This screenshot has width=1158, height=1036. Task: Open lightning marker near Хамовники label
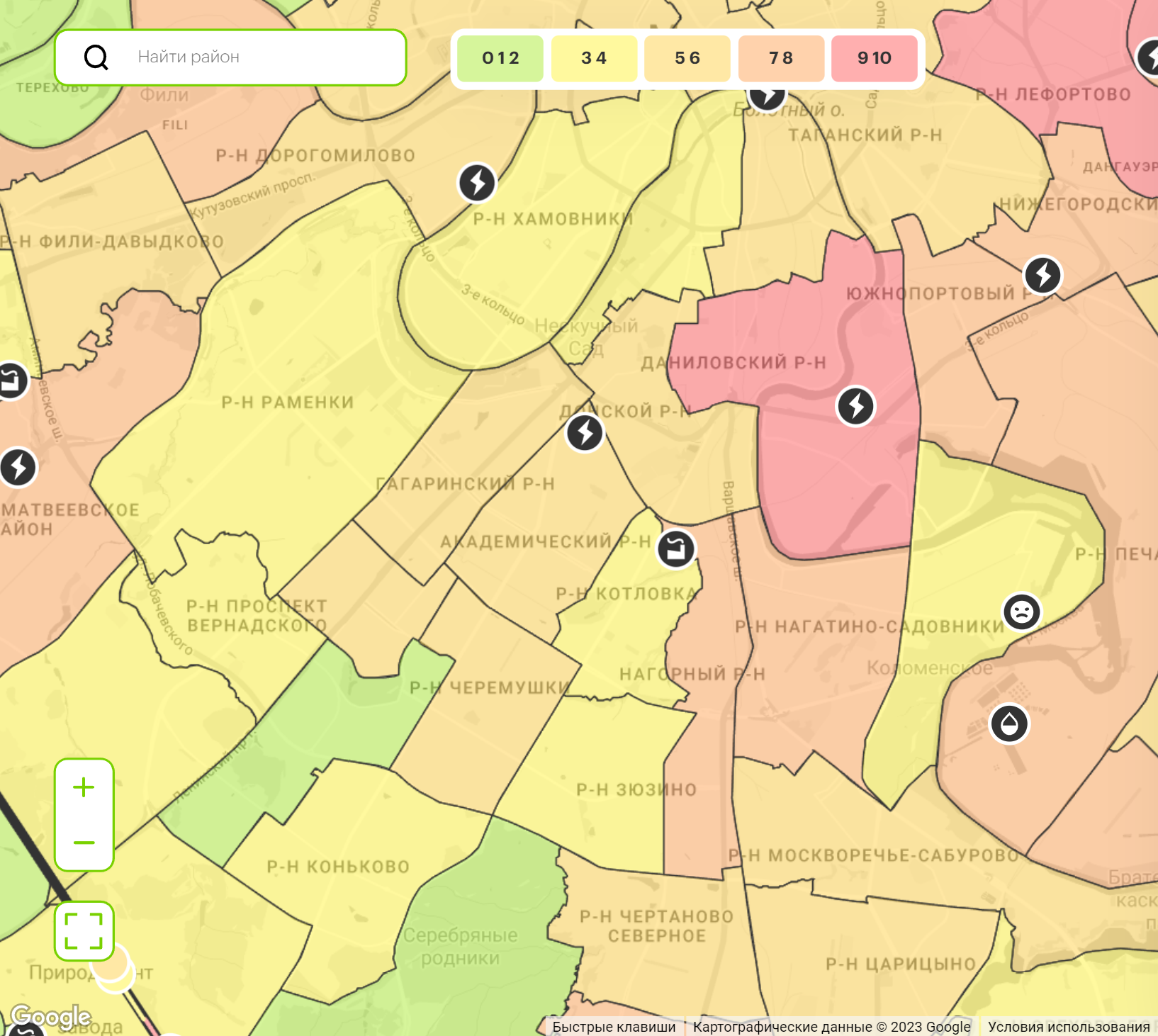pos(477,183)
